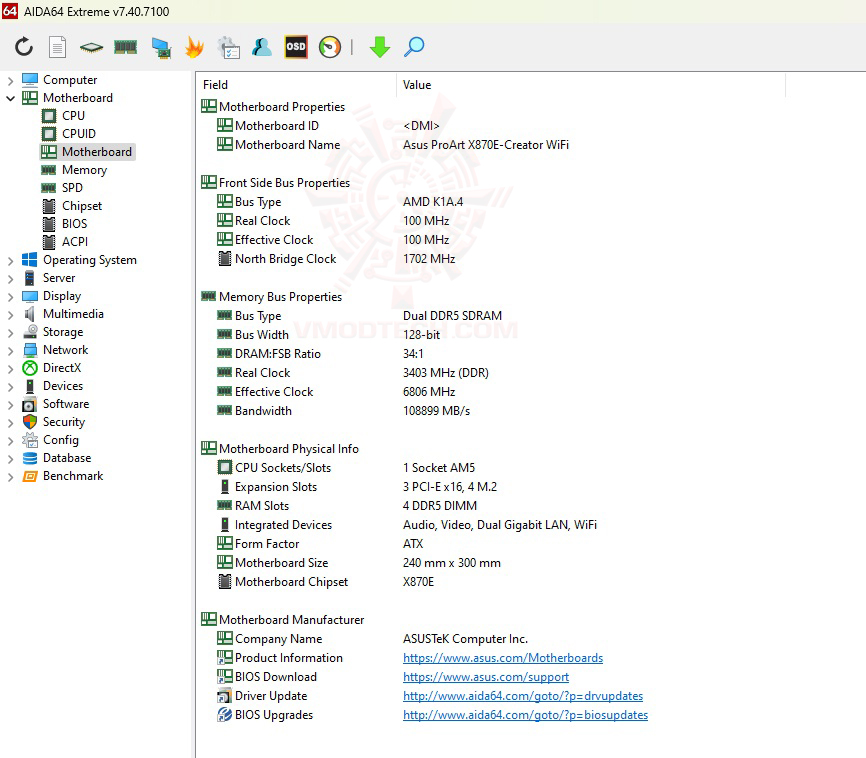
Task: Click the AIDA64 app logo icon
Action: click(x=10, y=10)
